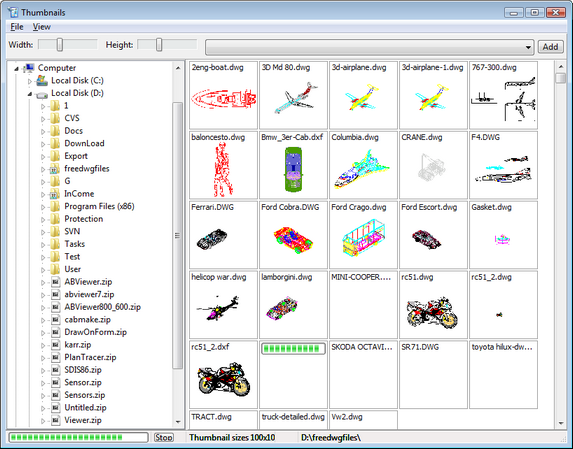The image size is (573, 449).
Task: Select the Bmw_3er-Cab.dxf thumbnail
Action: [293, 165]
